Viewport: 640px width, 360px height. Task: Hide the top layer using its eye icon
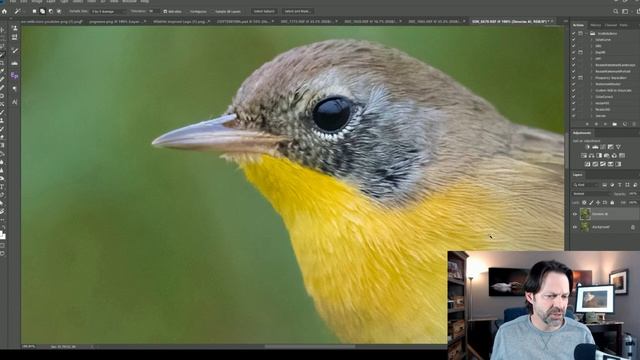point(574,214)
